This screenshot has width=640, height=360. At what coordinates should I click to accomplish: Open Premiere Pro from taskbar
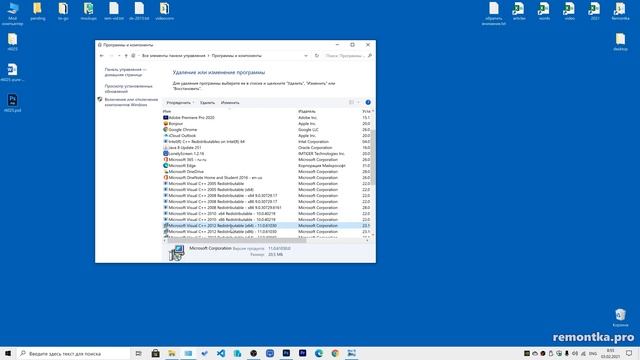point(302,353)
